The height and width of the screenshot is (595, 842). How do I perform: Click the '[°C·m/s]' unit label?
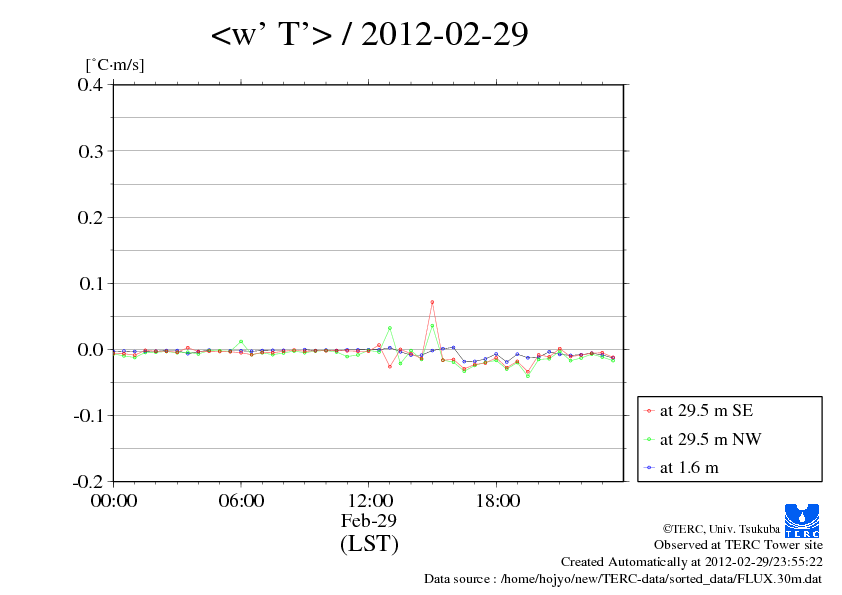[115, 65]
